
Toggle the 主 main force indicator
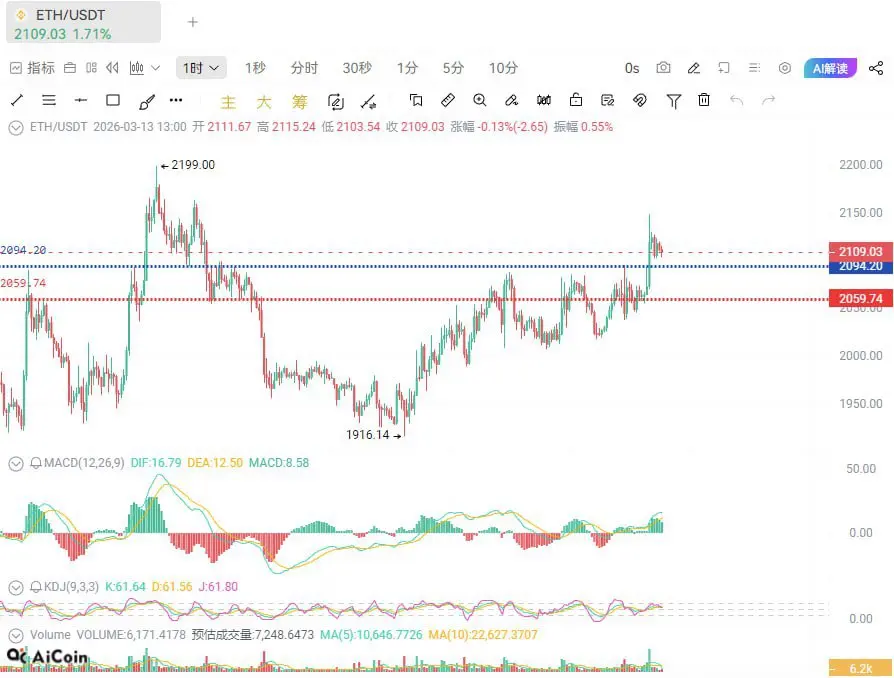pyautogui.click(x=228, y=102)
